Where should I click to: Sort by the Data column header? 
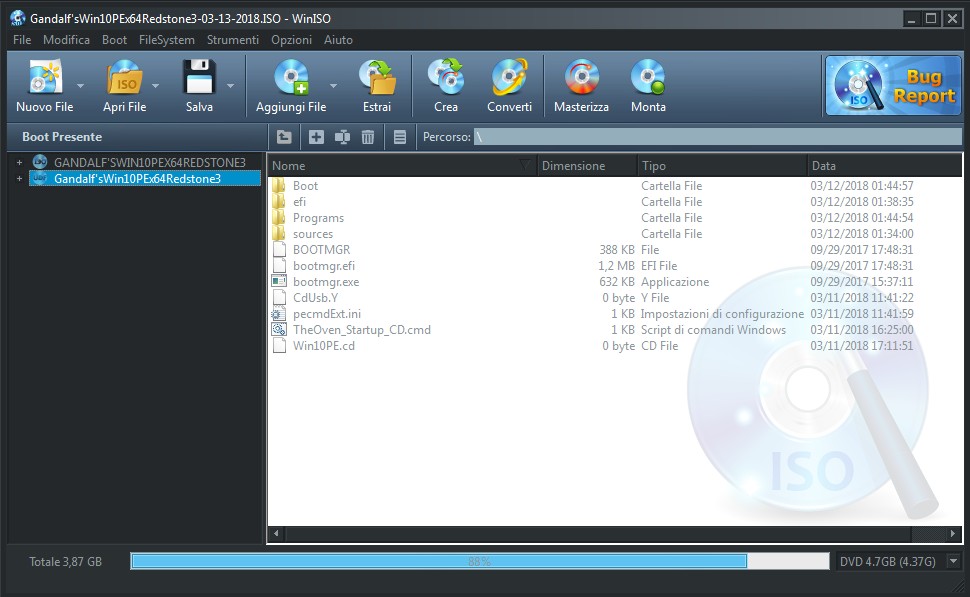pyautogui.click(x=885, y=166)
